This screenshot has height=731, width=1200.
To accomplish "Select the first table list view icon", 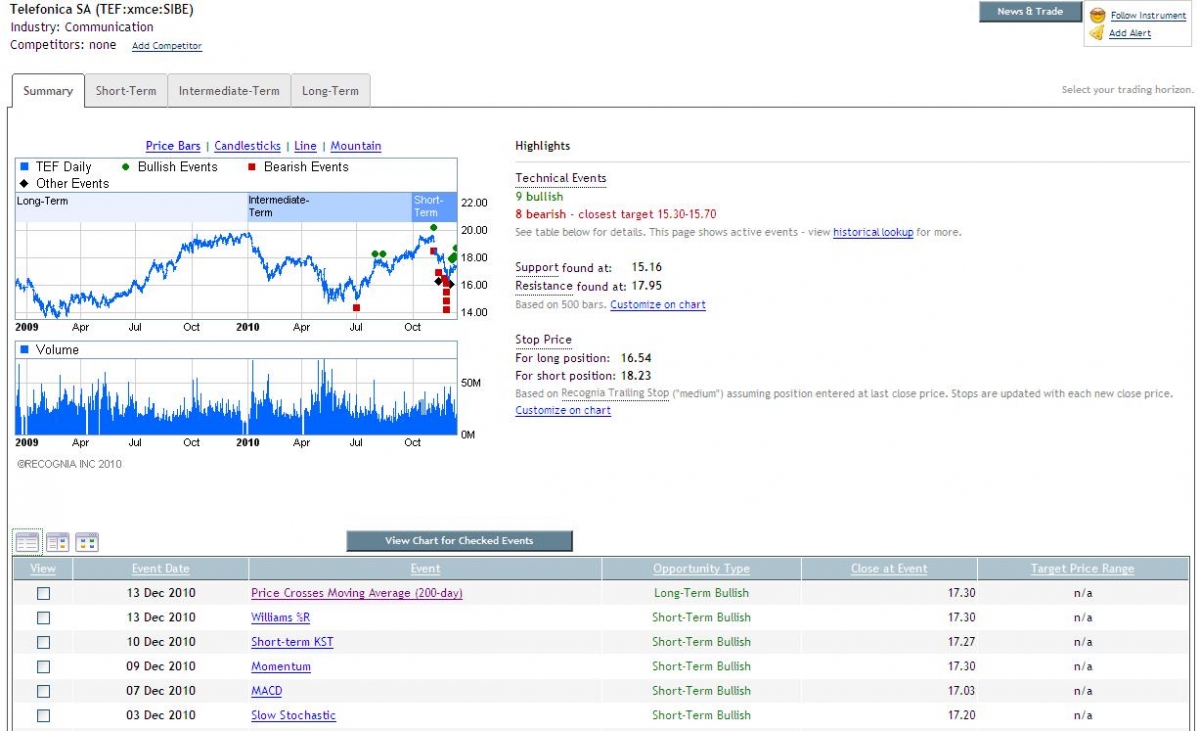I will (x=27, y=542).
